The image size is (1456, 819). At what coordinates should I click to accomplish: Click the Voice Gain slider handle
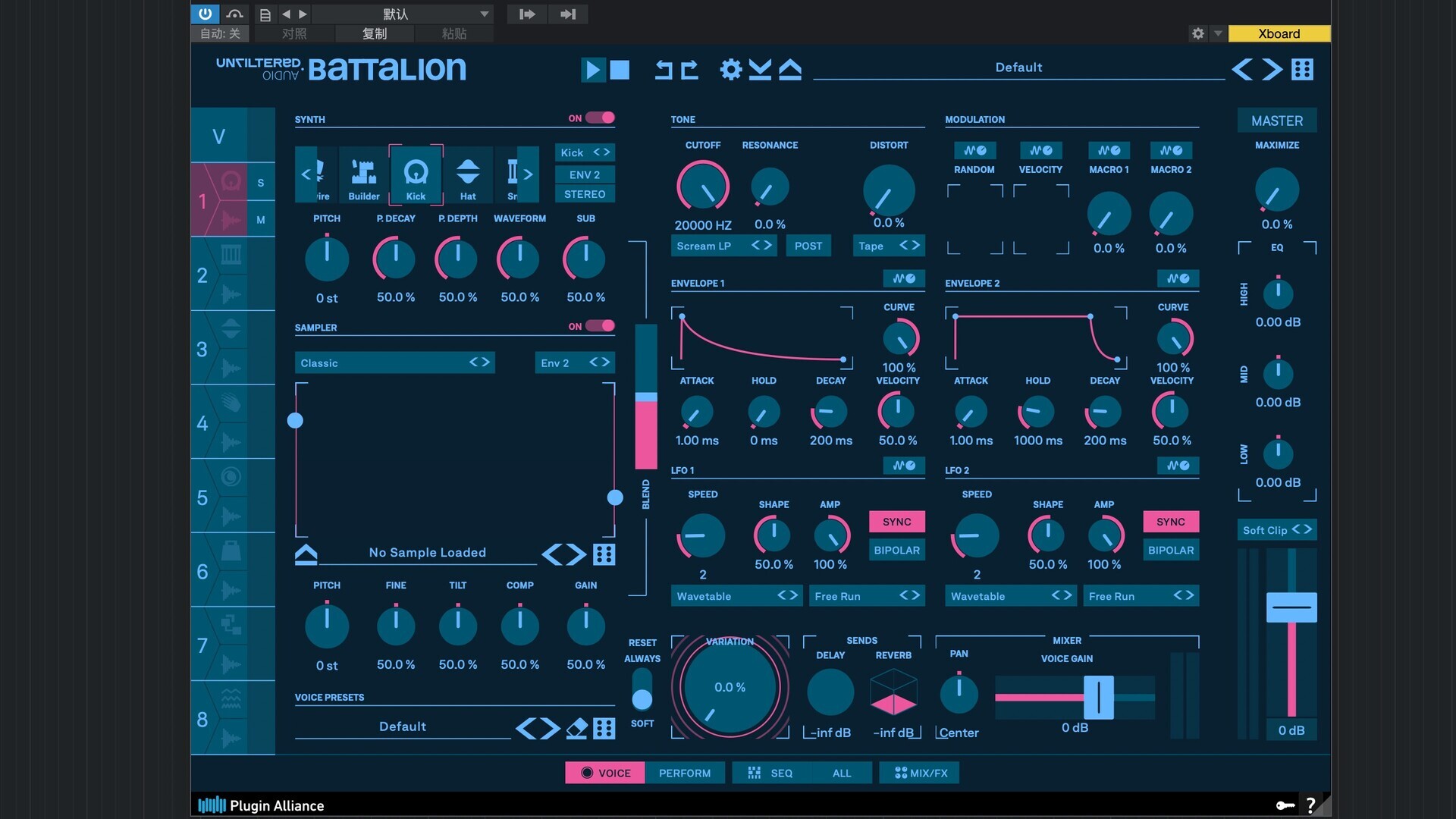(1099, 697)
